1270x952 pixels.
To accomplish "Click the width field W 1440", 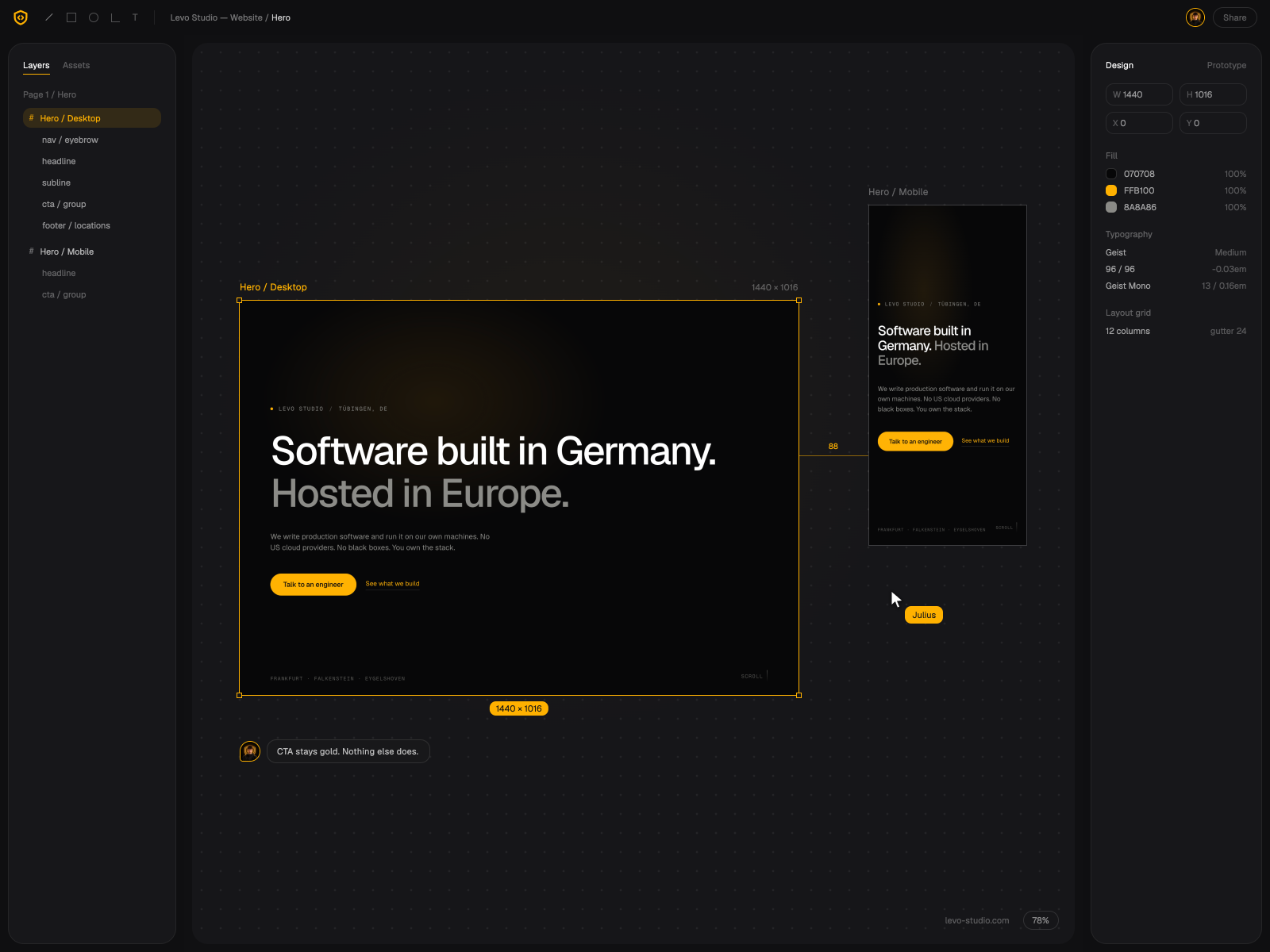I will click(x=1139, y=94).
